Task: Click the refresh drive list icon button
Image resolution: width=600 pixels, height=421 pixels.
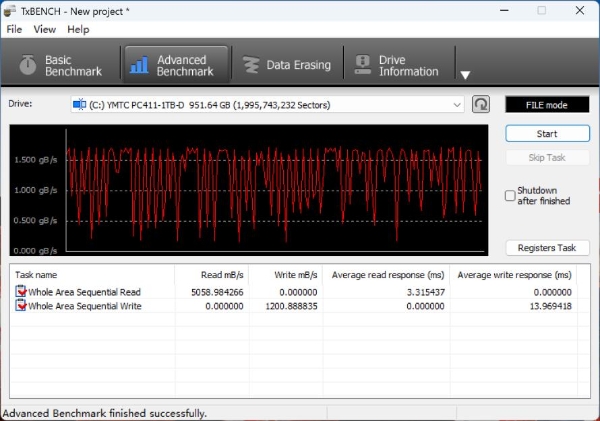Action: (x=481, y=104)
